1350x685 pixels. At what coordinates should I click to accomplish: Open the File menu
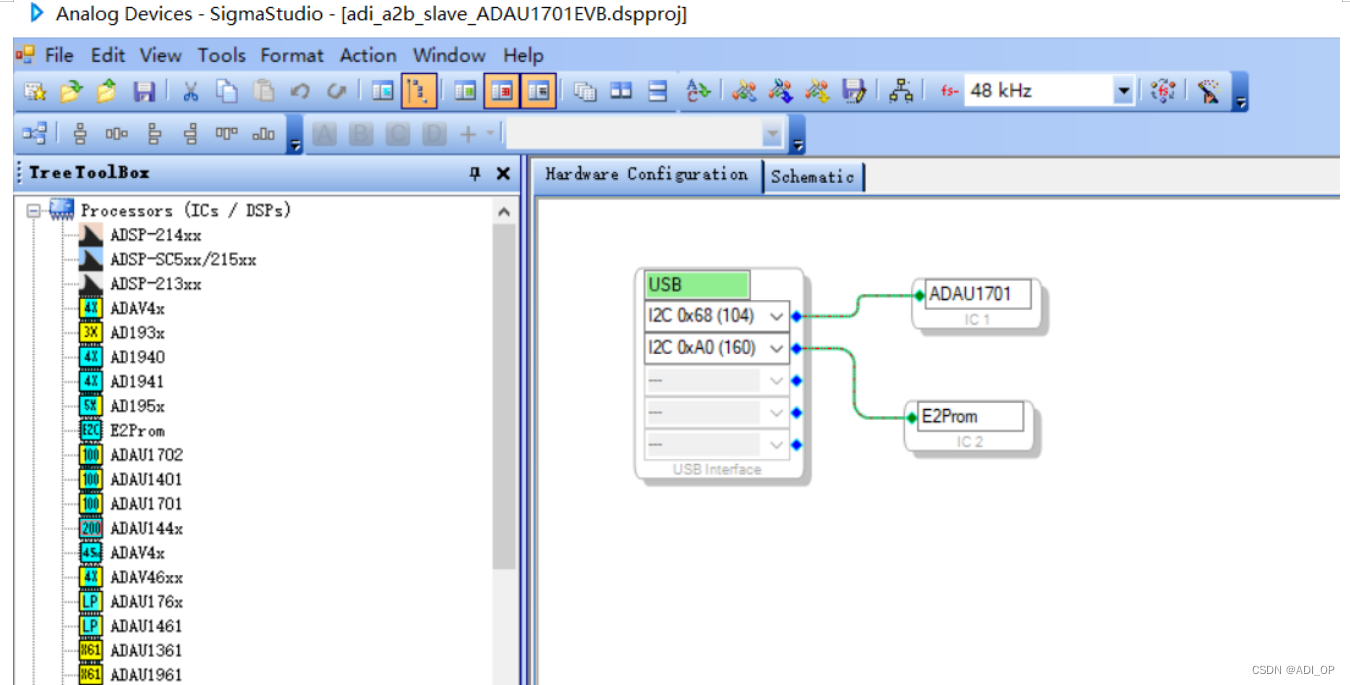point(59,55)
